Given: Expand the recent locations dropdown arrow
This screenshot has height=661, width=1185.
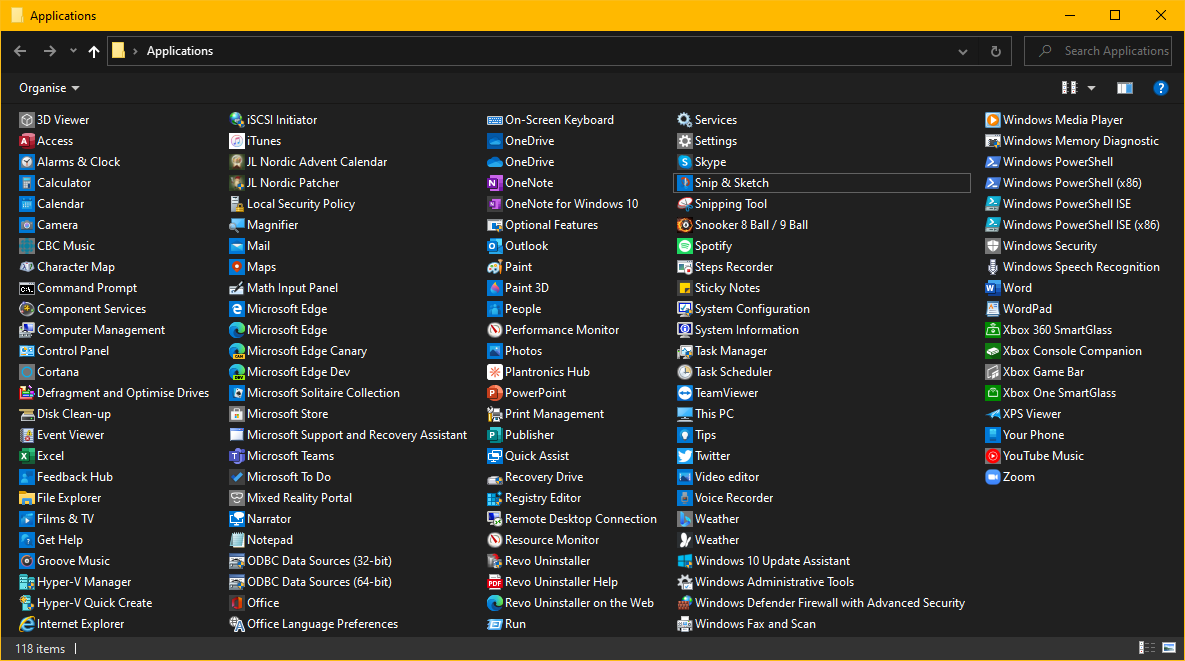Looking at the screenshot, I should pyautogui.click(x=73, y=51).
